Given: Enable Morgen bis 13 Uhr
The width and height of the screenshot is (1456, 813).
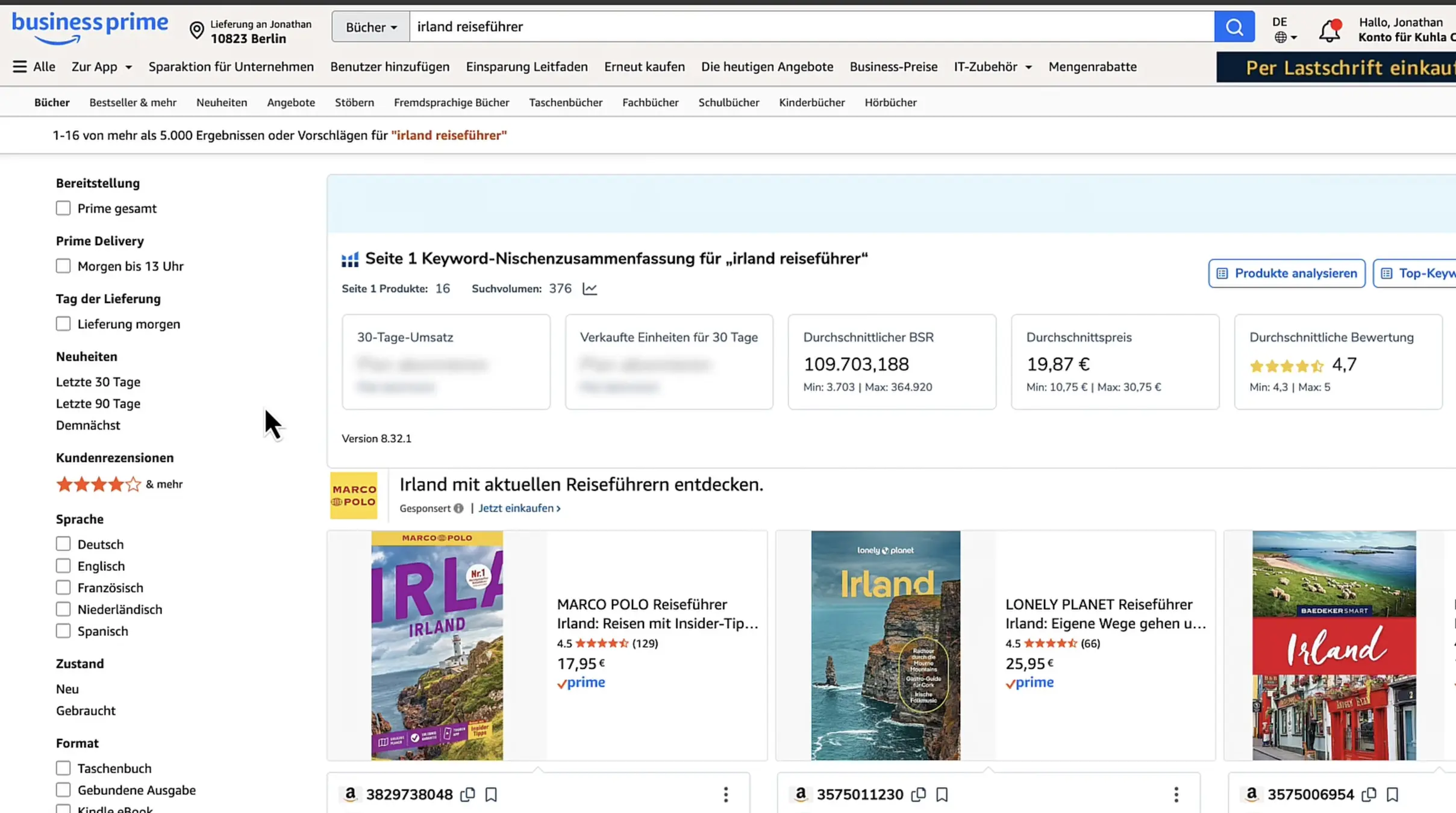Looking at the screenshot, I should [x=63, y=266].
